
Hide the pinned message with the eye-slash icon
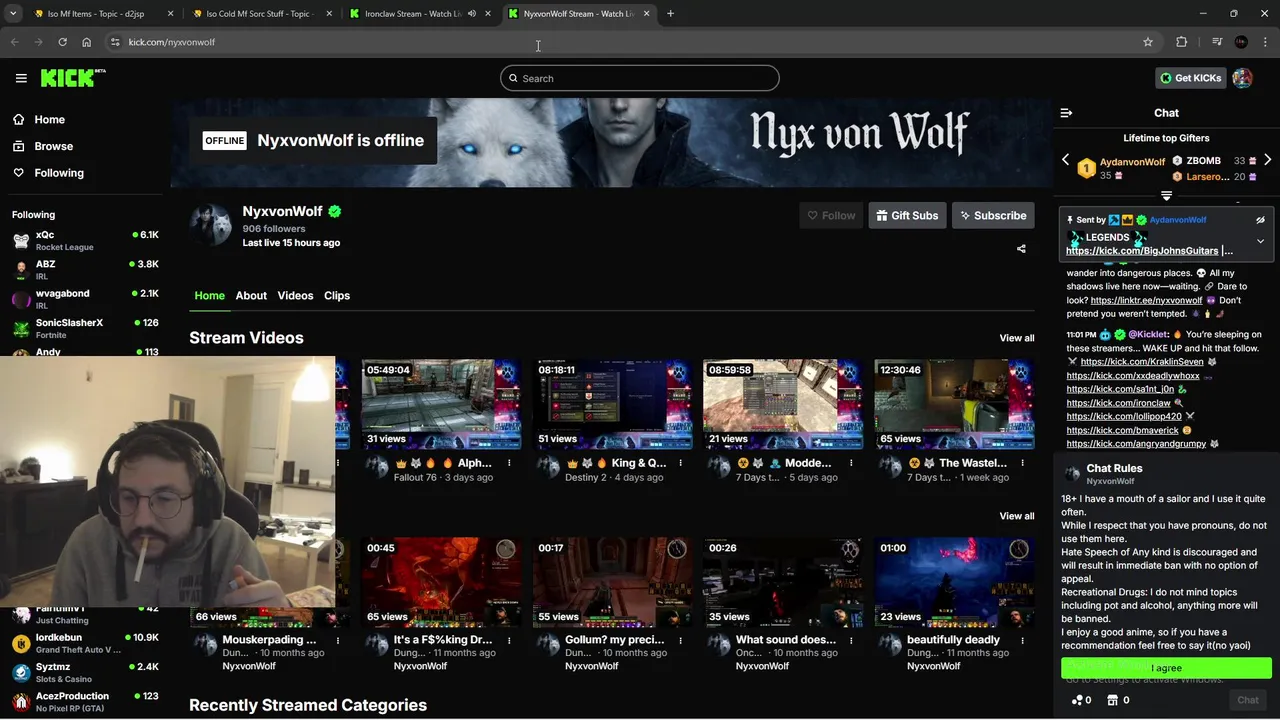pos(1260,220)
